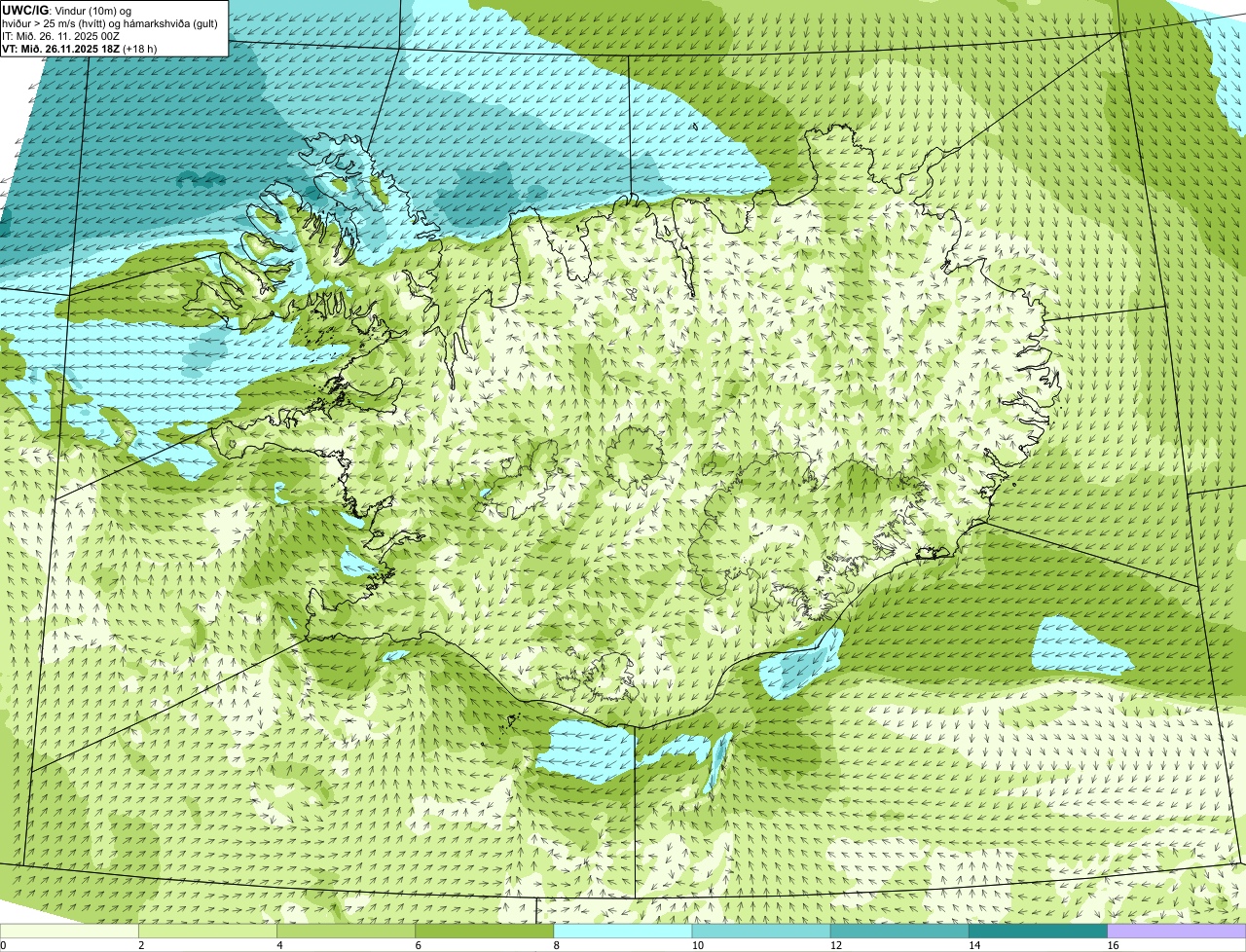Click the legend tick label '4'
The height and width of the screenshot is (952, 1246).
coord(279,945)
